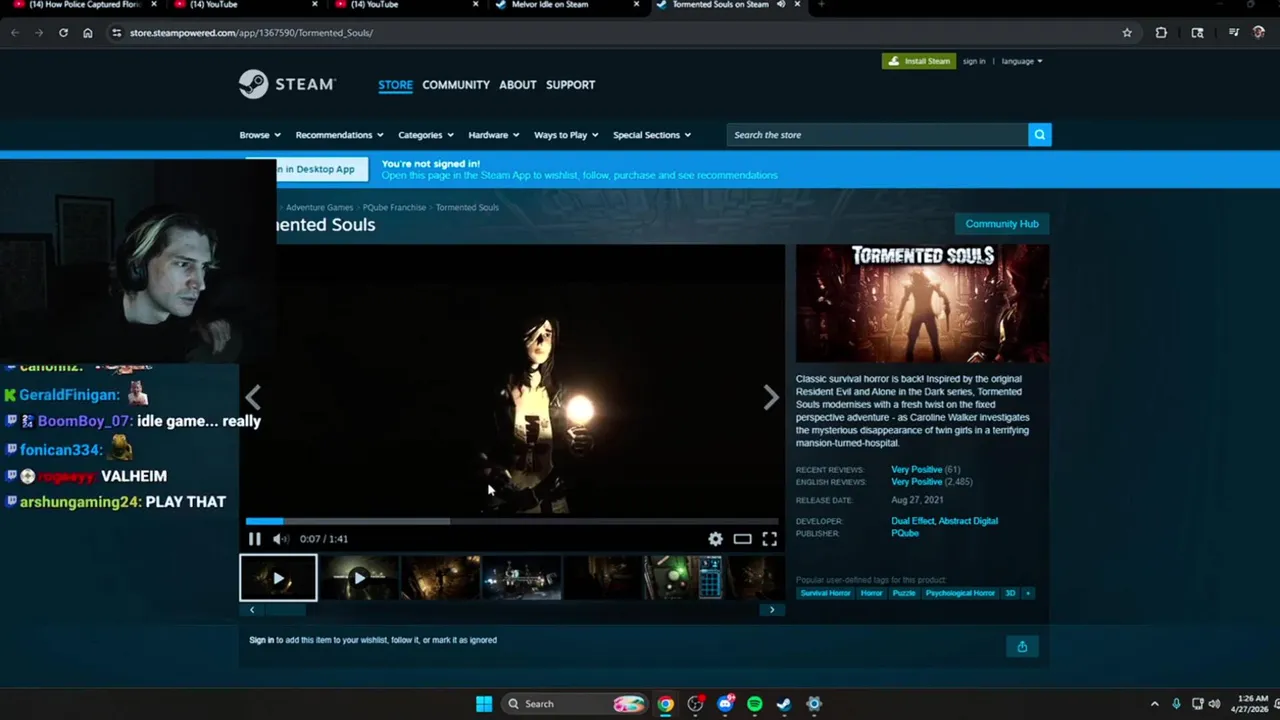Select Psychological Horror tag

(x=960, y=593)
